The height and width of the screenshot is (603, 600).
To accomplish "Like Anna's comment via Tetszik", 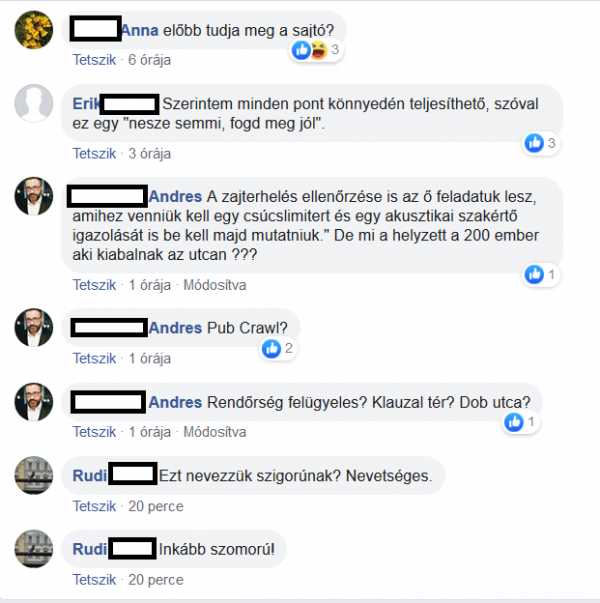I will (x=94, y=60).
